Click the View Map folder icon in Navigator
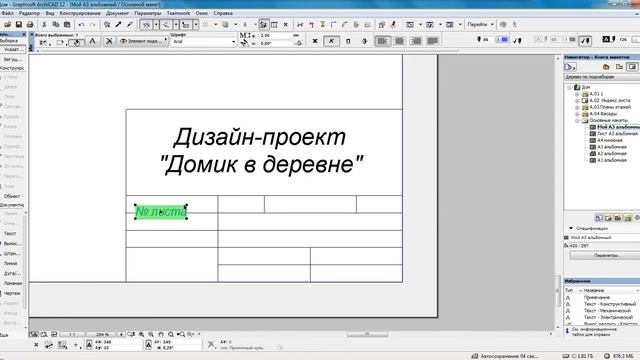640x360 pixels. [619, 67]
